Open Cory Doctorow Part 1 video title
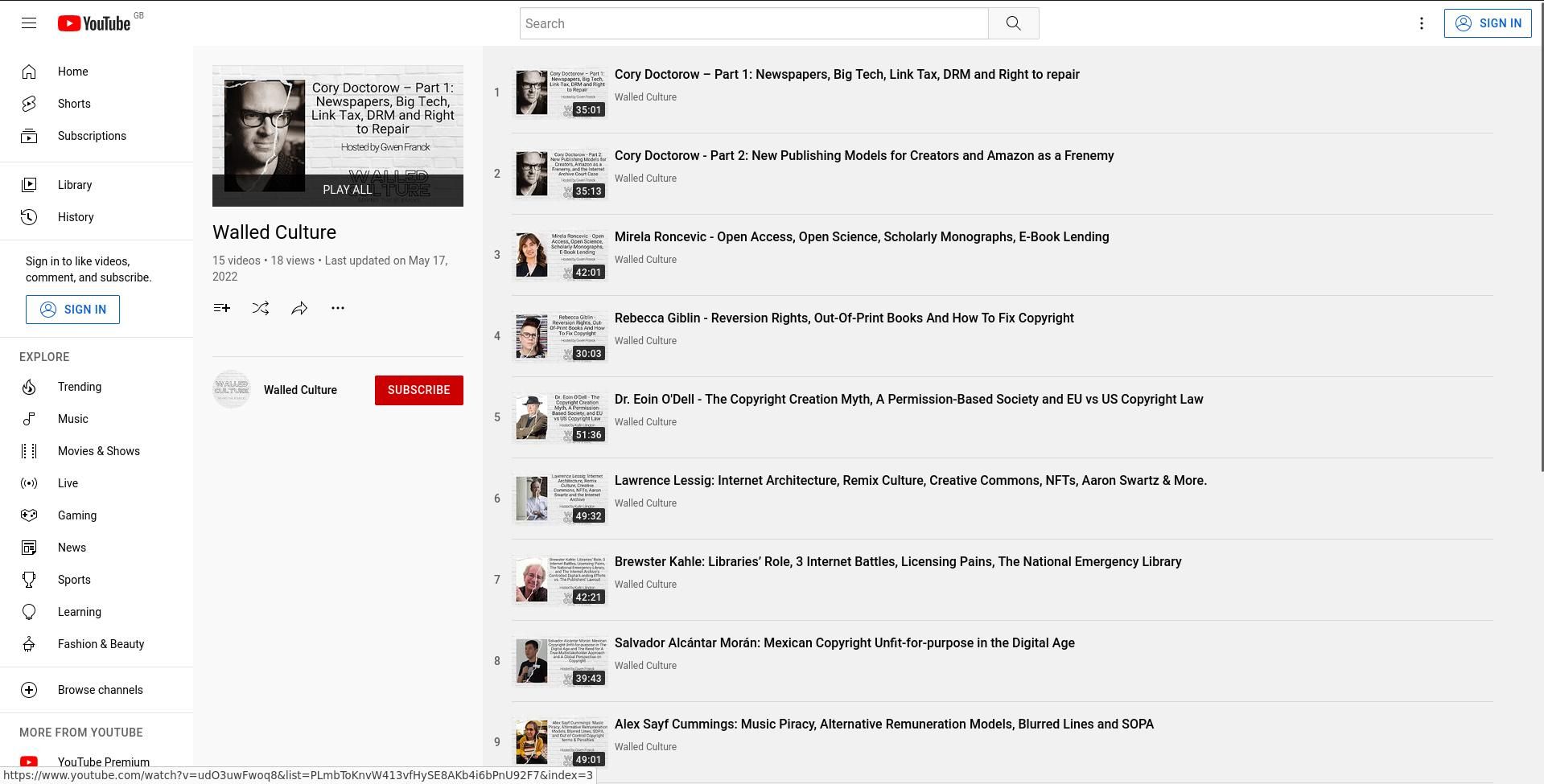 847,74
